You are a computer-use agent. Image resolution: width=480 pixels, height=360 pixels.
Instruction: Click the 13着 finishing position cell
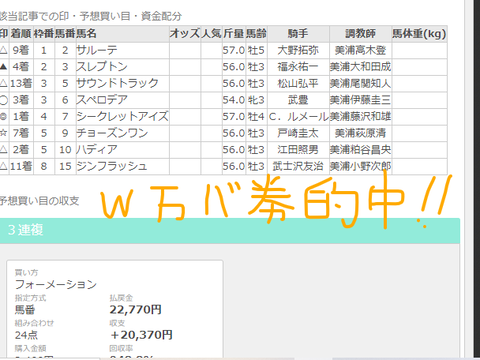tap(21, 83)
